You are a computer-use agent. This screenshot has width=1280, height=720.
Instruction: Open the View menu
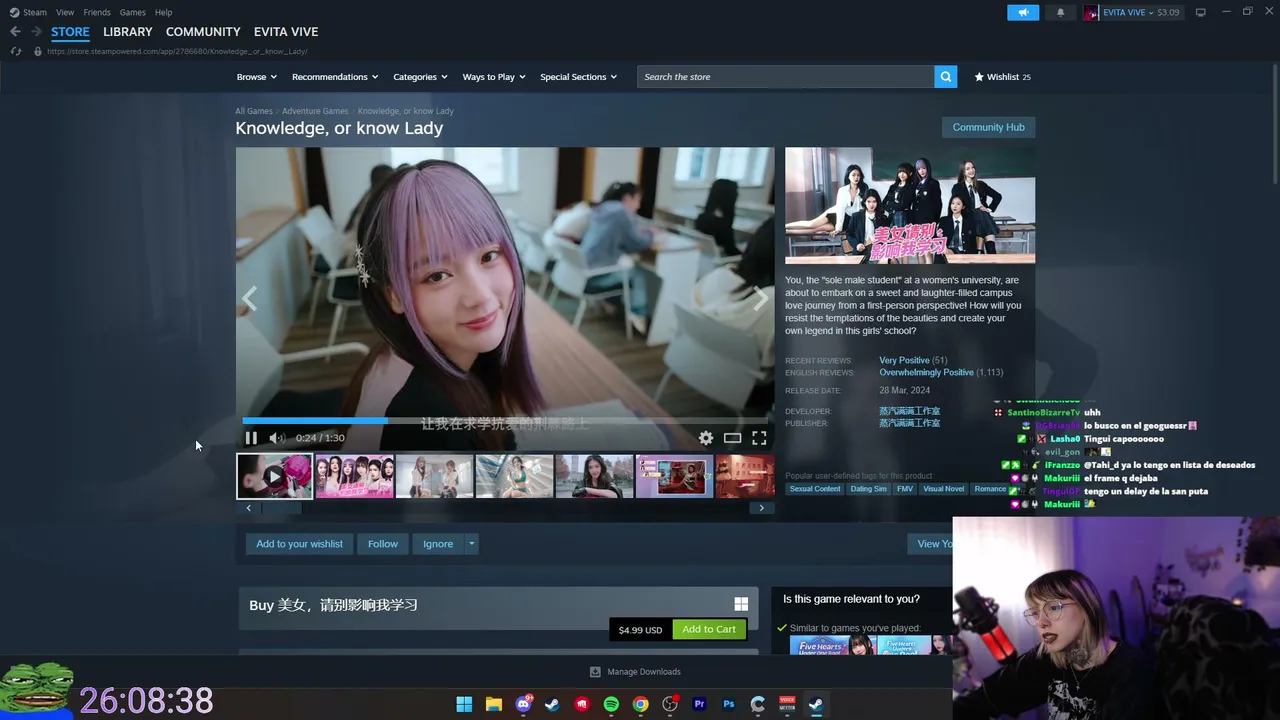point(65,12)
